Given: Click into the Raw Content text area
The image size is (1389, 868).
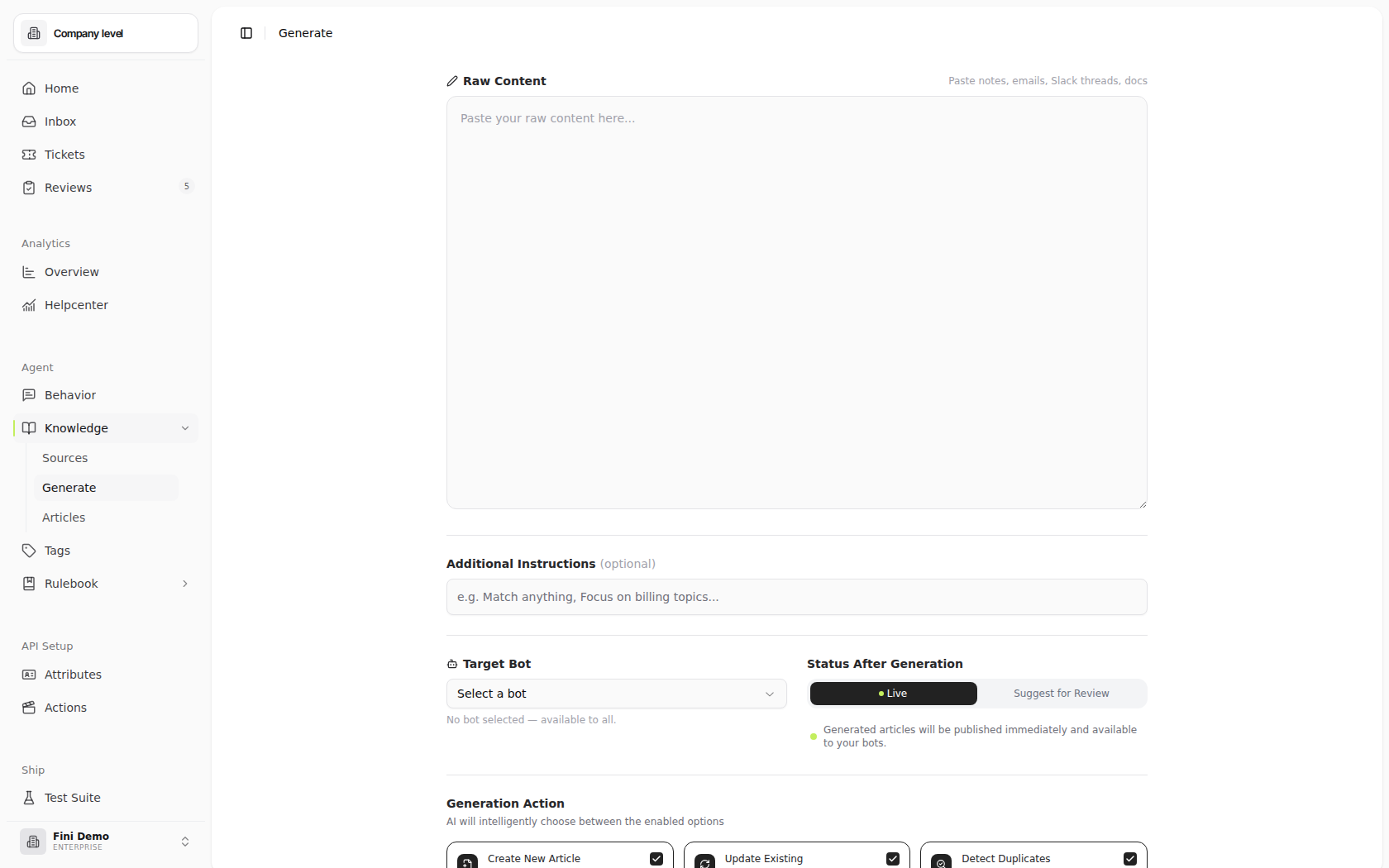Looking at the screenshot, I should pos(797,303).
